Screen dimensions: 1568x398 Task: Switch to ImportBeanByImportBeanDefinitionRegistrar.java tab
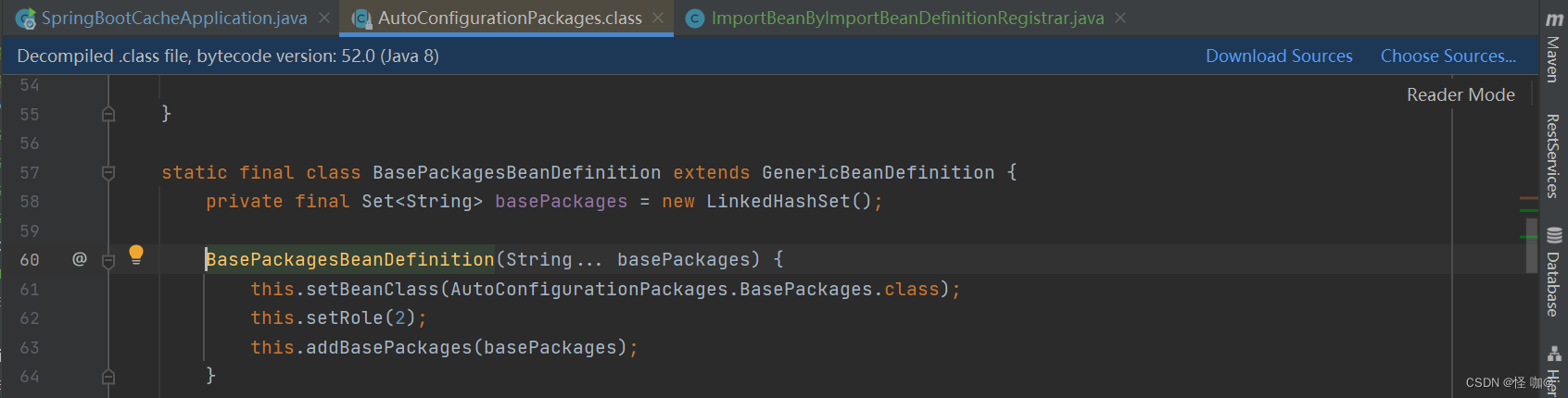pos(907,18)
